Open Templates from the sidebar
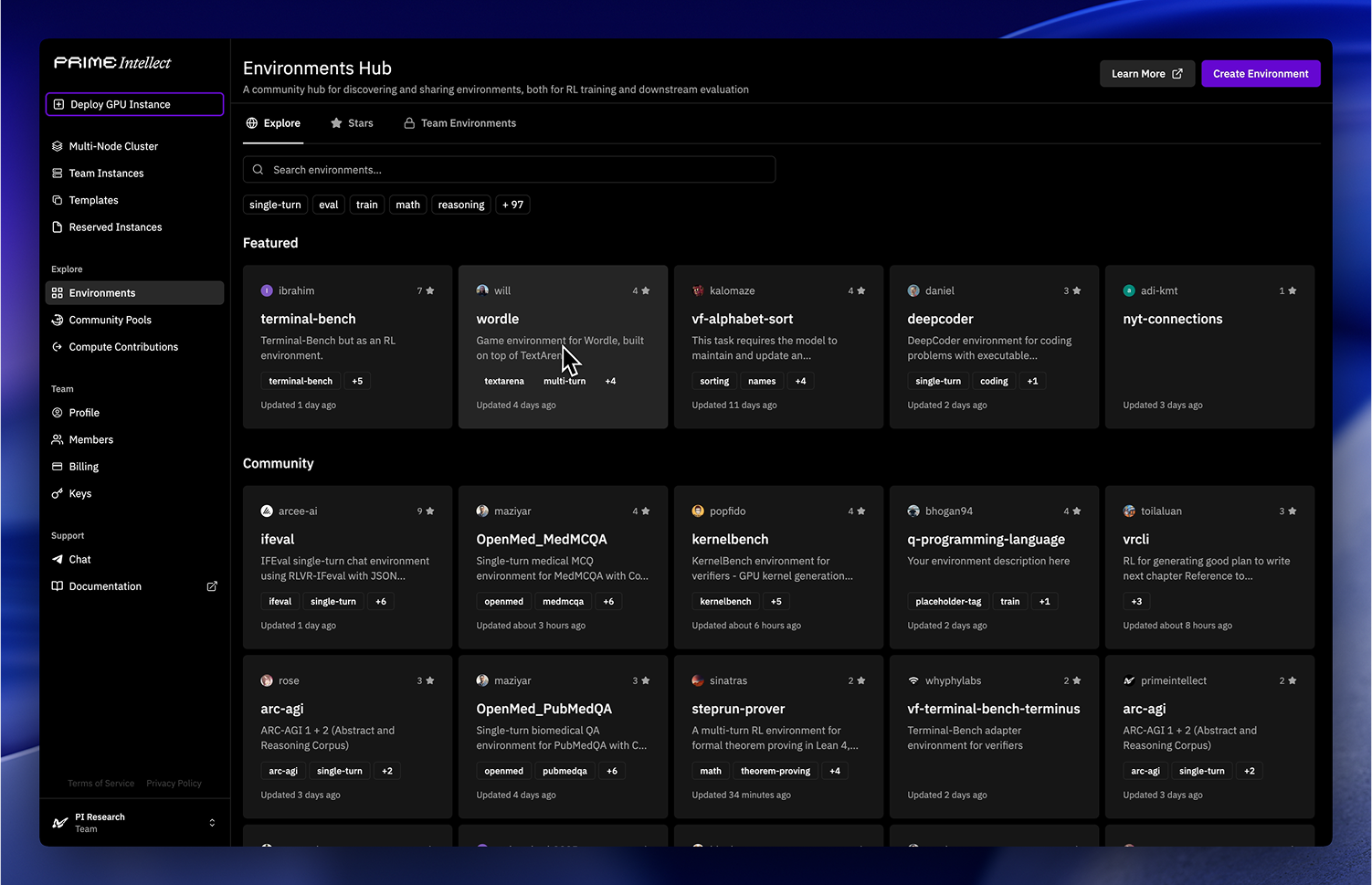The image size is (1372, 885). pos(93,200)
